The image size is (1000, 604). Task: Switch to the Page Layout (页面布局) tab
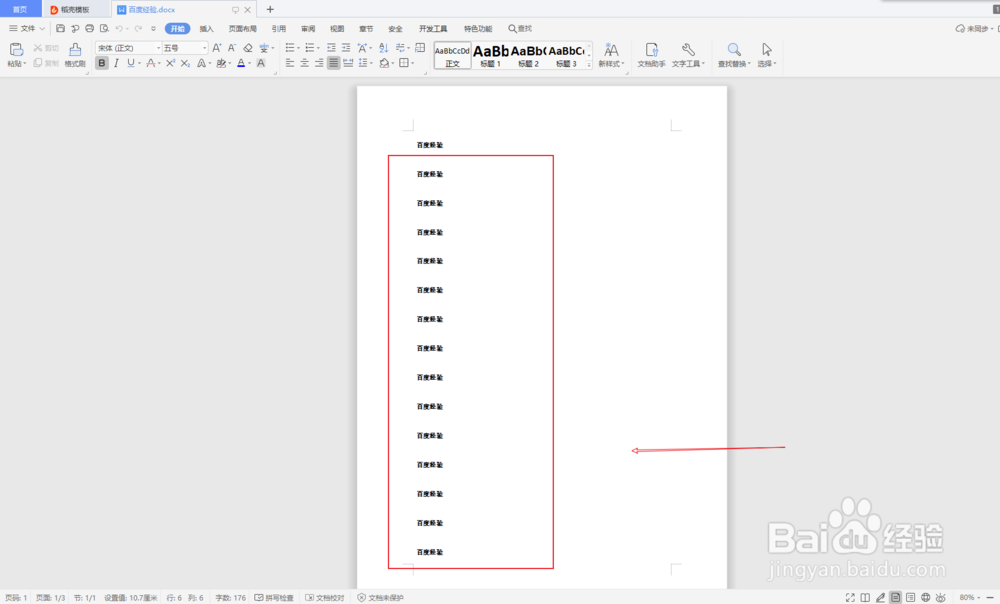242,29
